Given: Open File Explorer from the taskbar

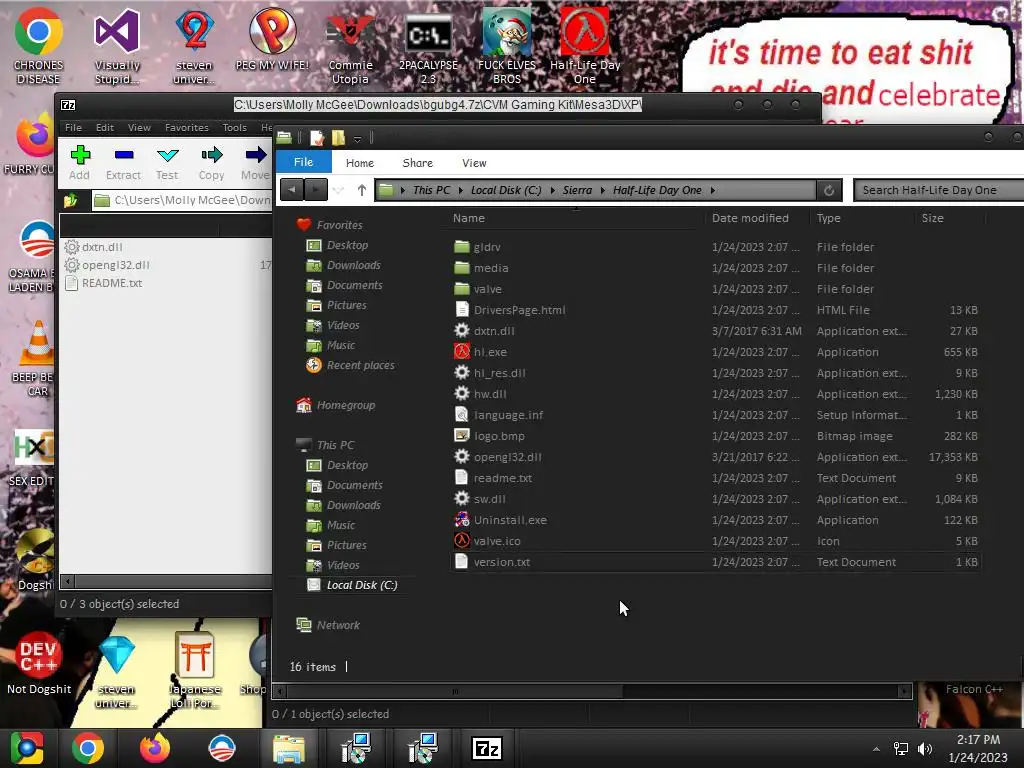Looking at the screenshot, I should coord(289,748).
